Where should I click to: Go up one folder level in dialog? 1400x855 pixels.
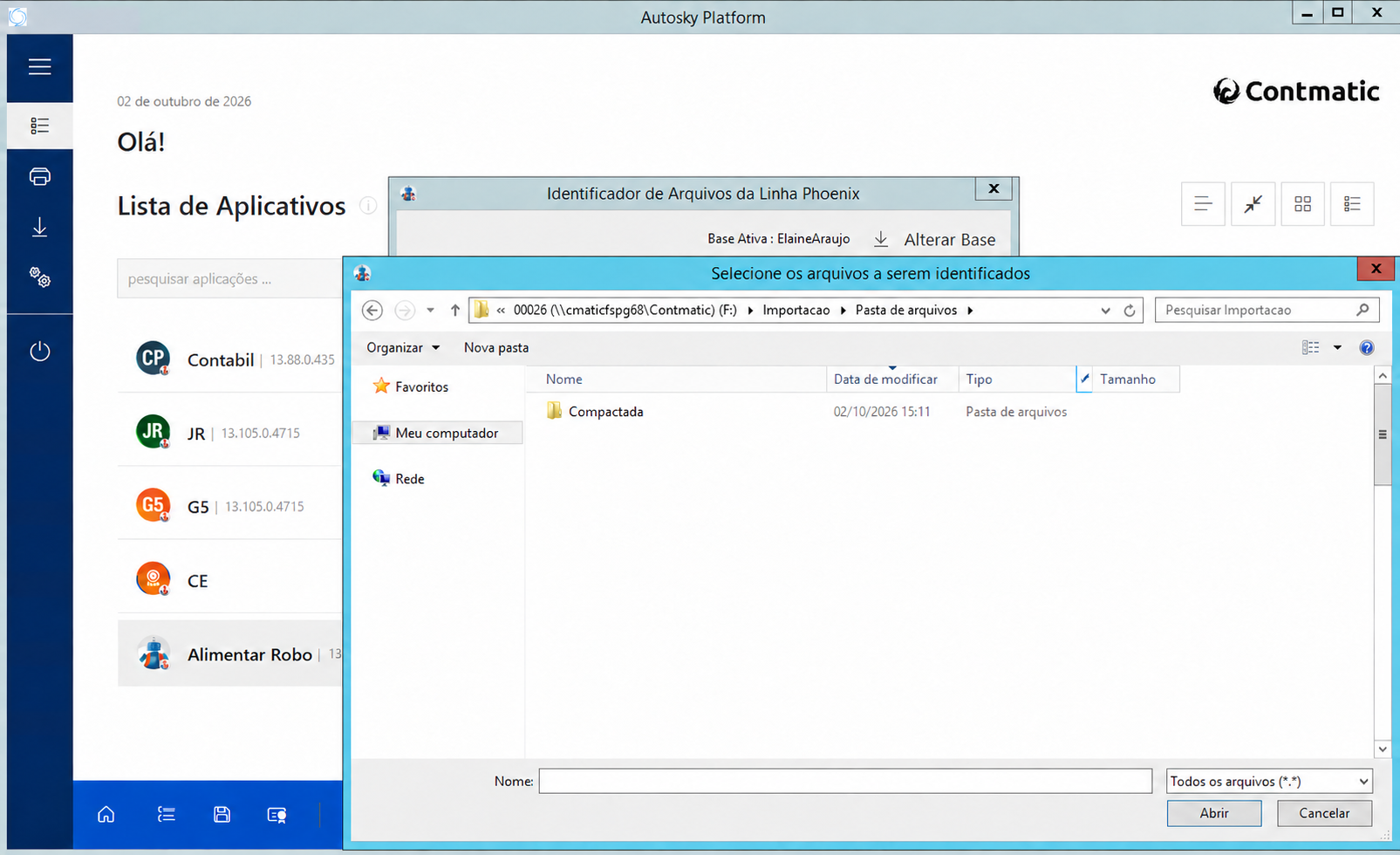pyautogui.click(x=454, y=311)
